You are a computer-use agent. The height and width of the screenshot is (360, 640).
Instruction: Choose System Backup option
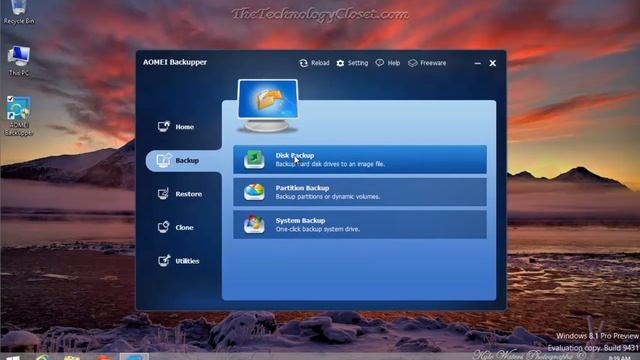(x=360, y=224)
